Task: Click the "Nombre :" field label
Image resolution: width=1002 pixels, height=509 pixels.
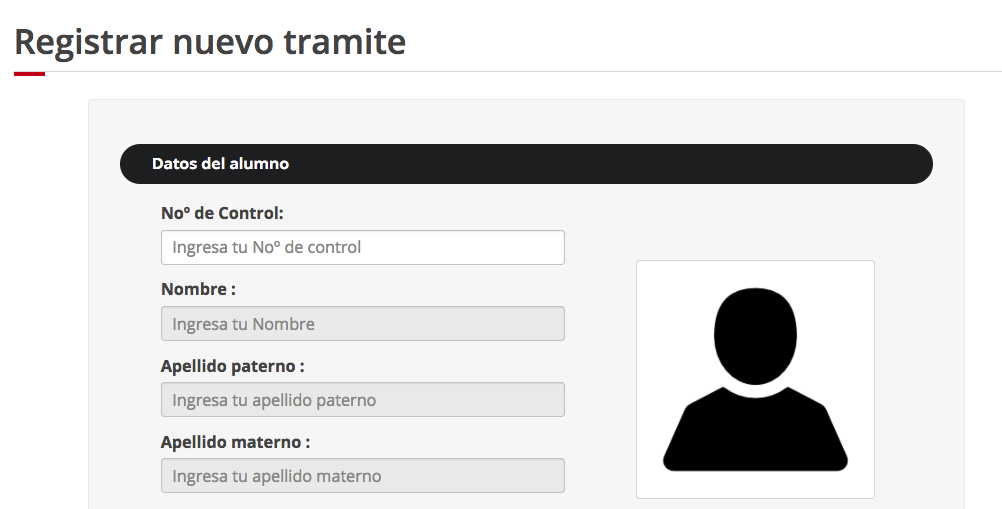Action: (198, 289)
